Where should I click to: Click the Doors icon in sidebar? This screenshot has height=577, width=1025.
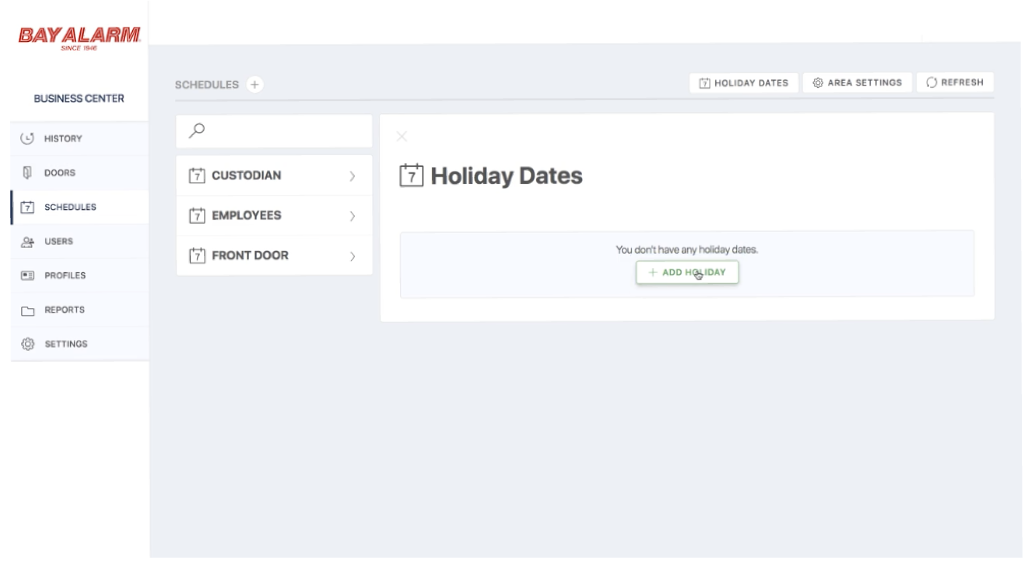[27, 173]
